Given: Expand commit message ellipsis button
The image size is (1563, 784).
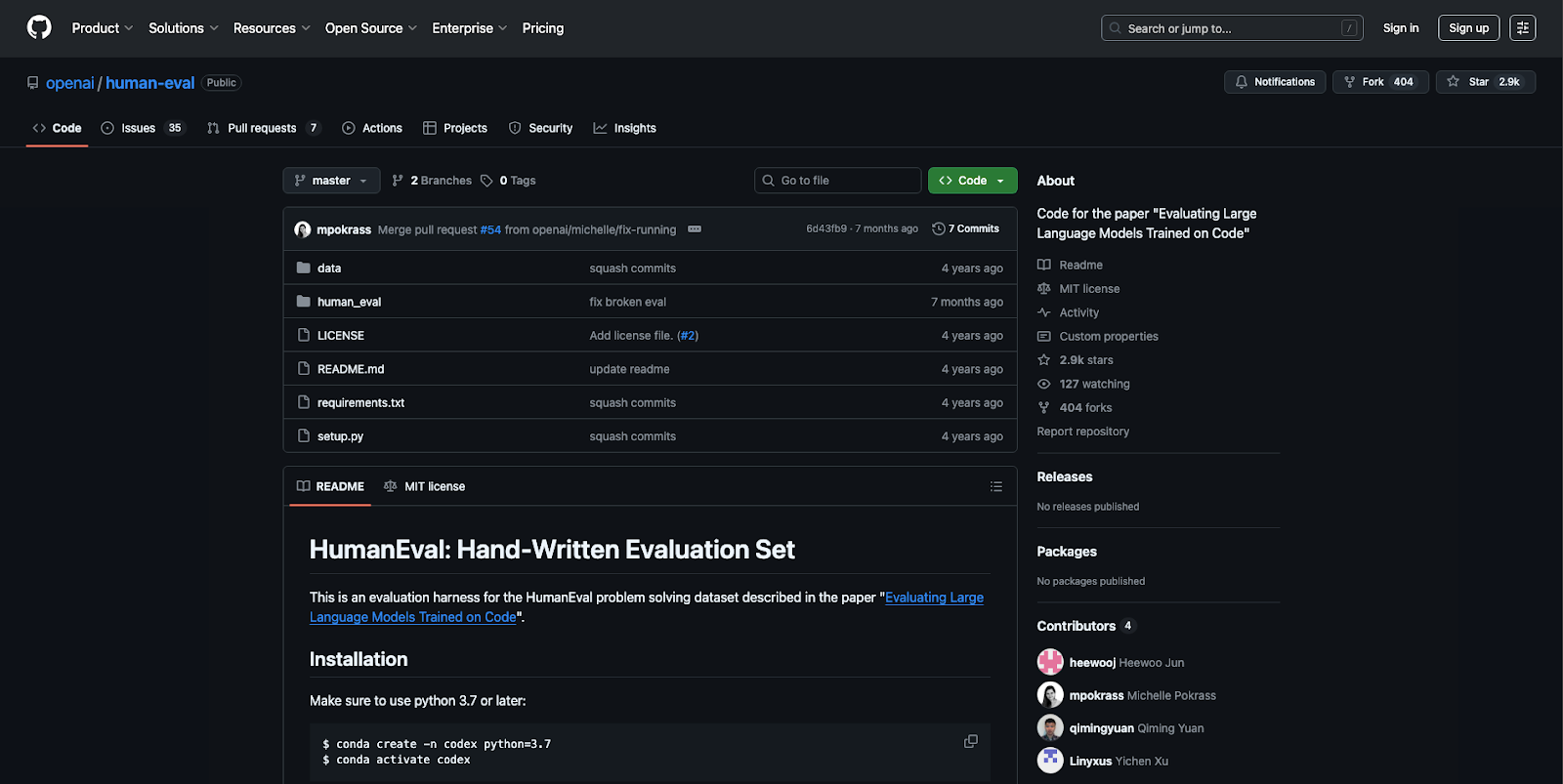Looking at the screenshot, I should (x=695, y=229).
